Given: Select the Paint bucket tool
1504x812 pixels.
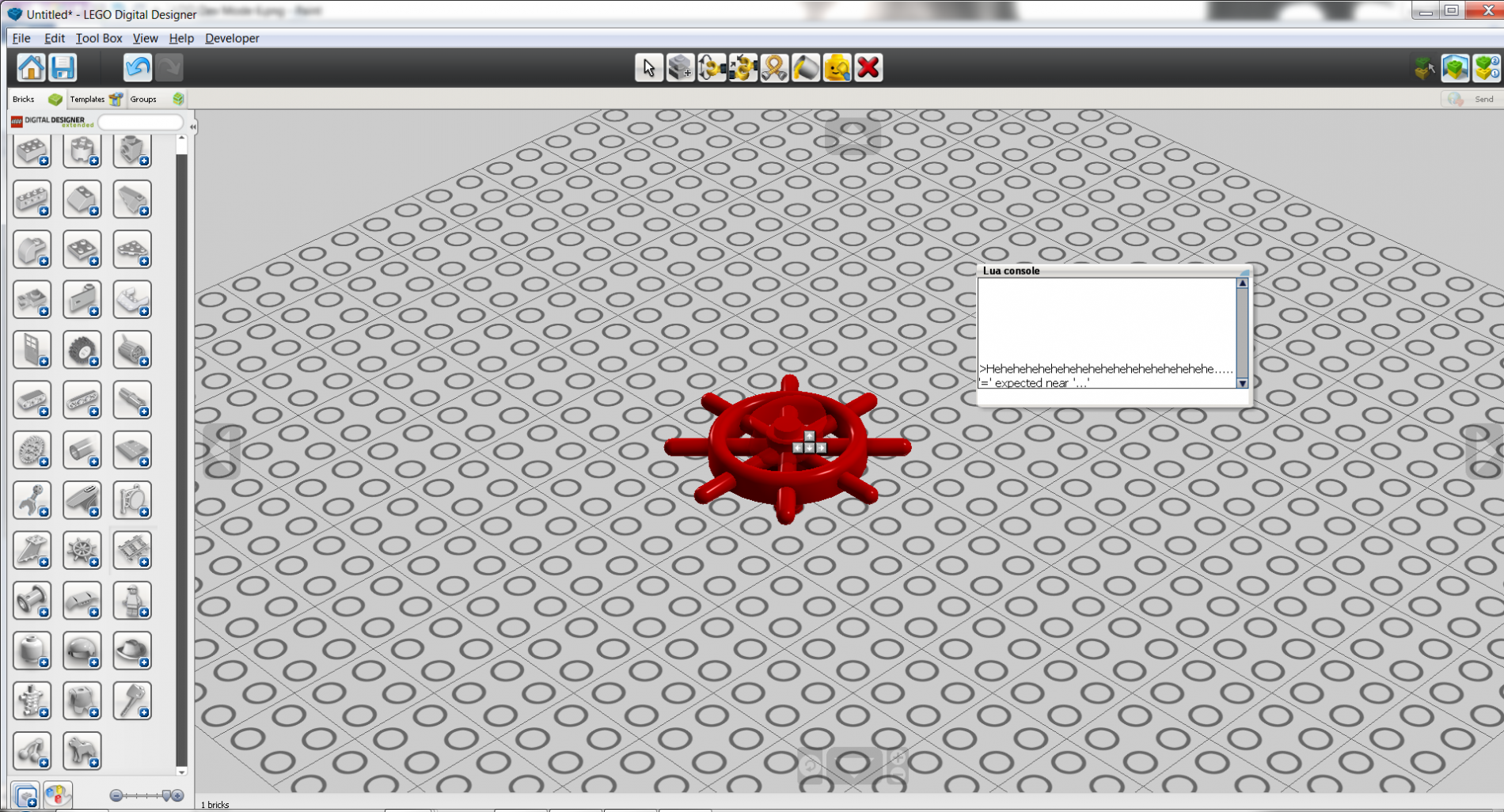Looking at the screenshot, I should 806,68.
